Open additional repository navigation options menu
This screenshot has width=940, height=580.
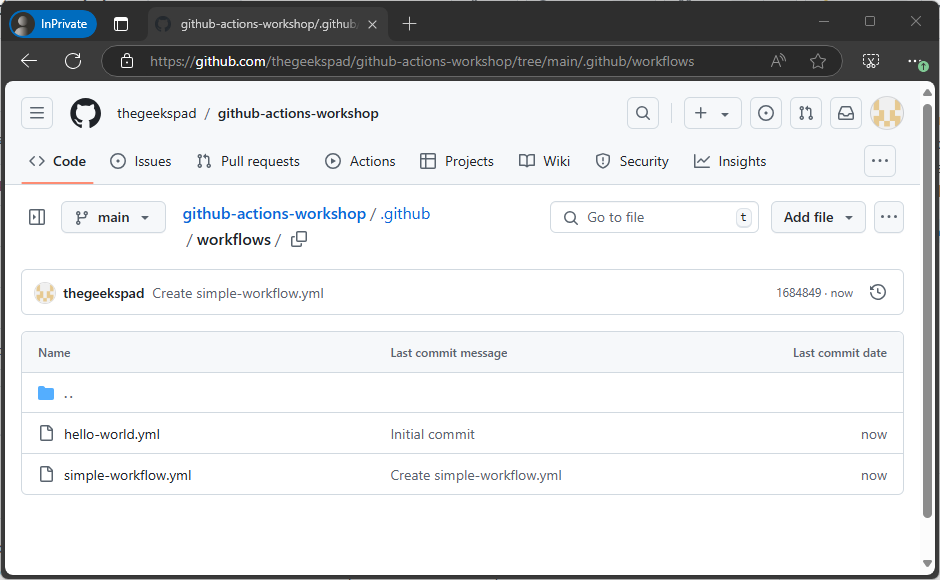click(879, 161)
